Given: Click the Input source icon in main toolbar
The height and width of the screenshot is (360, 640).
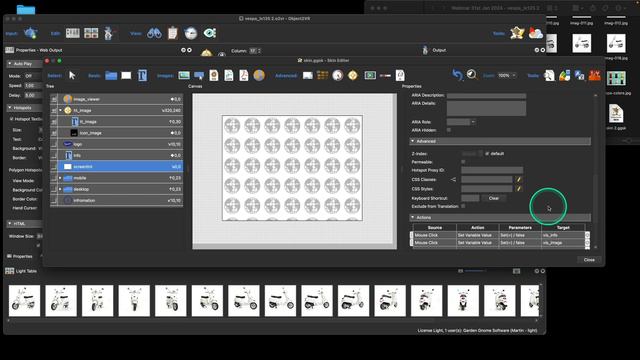Looking at the screenshot, I should pos(31,33).
